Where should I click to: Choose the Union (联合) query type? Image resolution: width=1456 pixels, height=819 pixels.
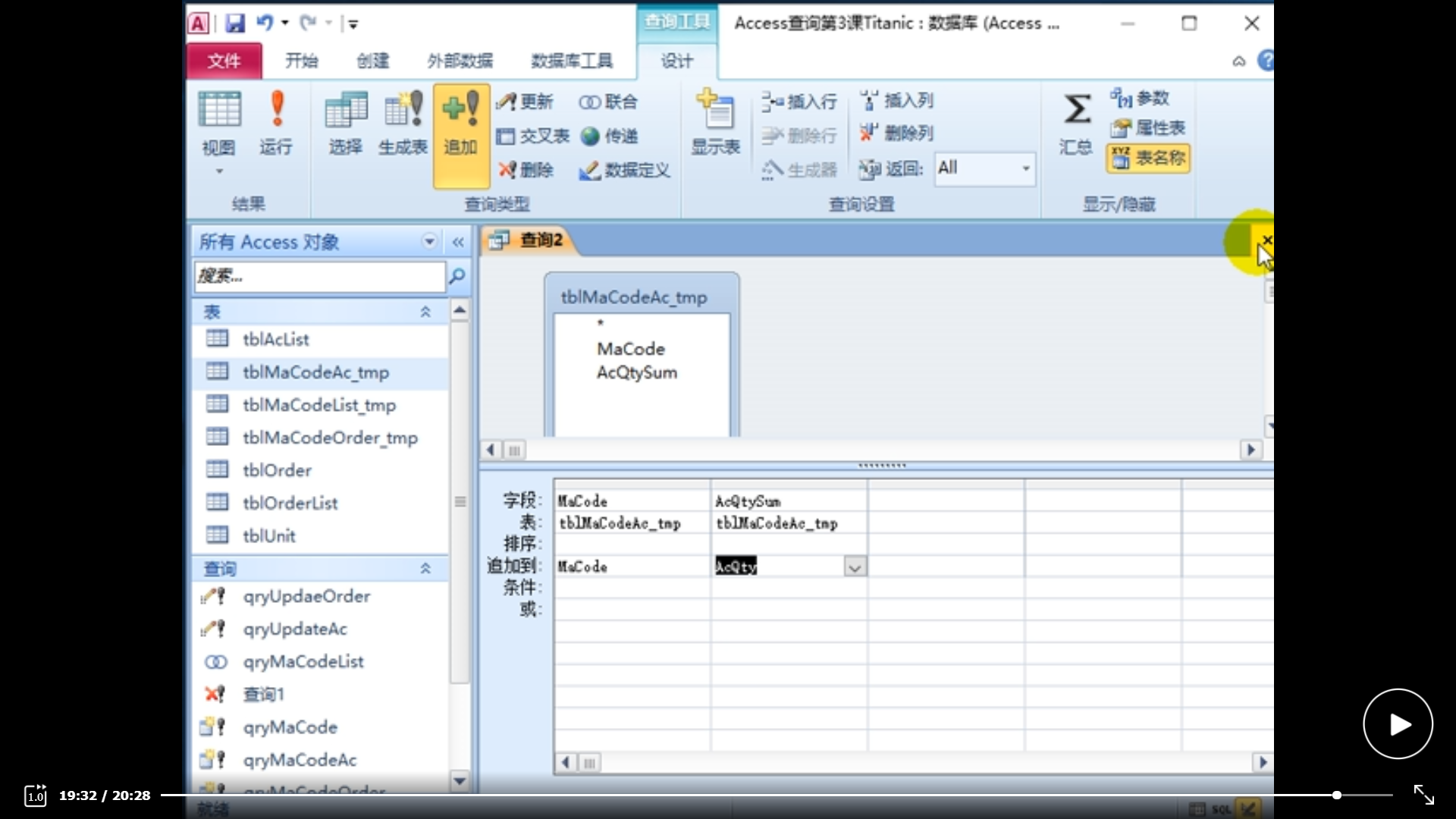click(608, 102)
